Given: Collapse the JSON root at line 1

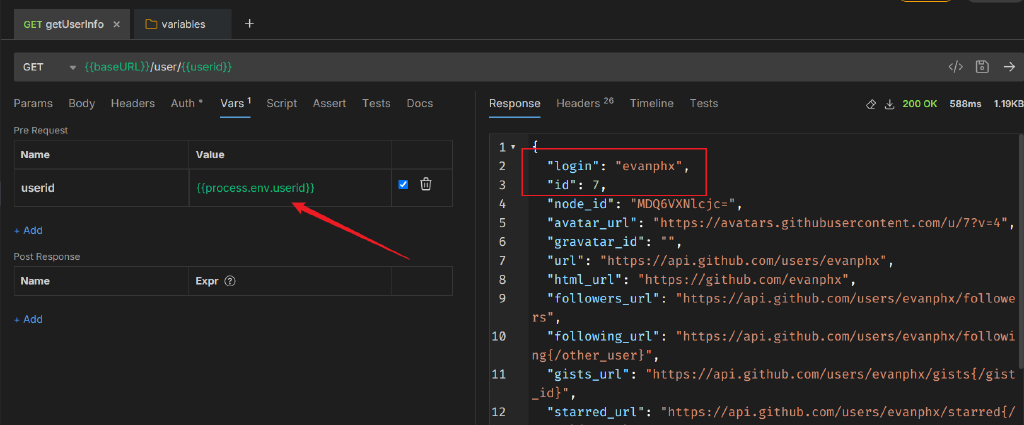Looking at the screenshot, I should (513, 147).
